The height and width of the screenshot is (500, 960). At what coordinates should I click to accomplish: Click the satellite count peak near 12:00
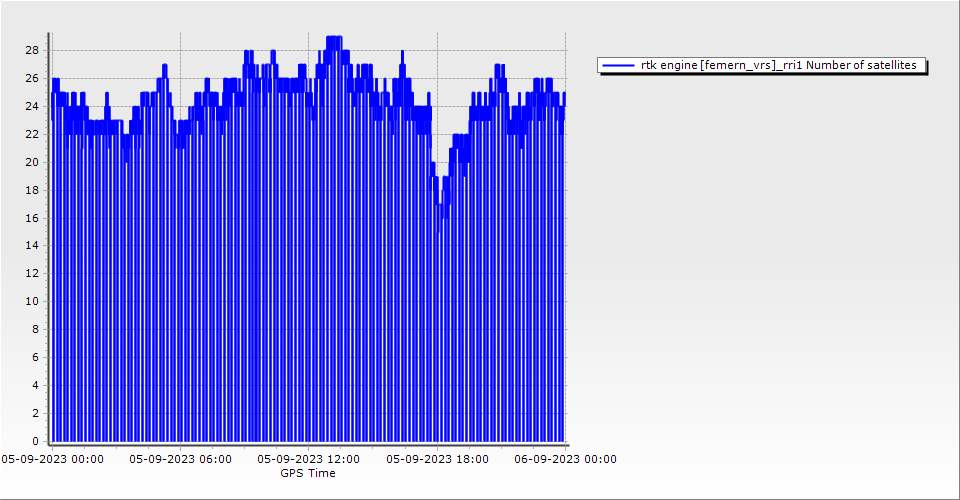tap(334, 37)
